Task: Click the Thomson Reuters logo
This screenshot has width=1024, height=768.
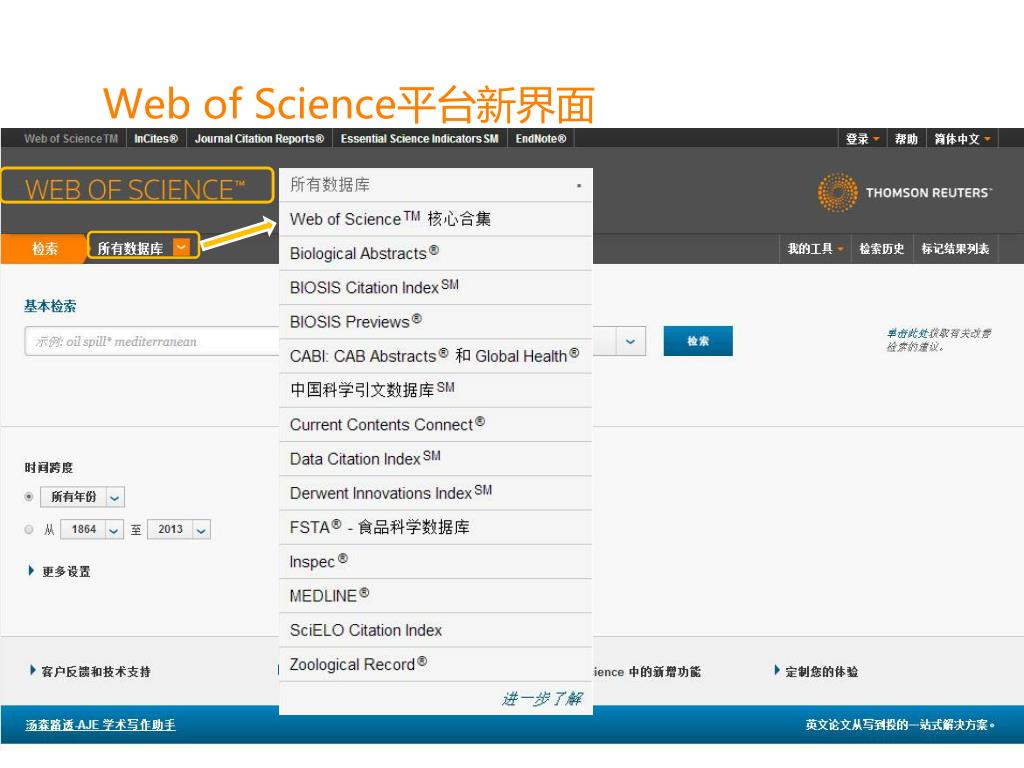Action: click(x=905, y=193)
